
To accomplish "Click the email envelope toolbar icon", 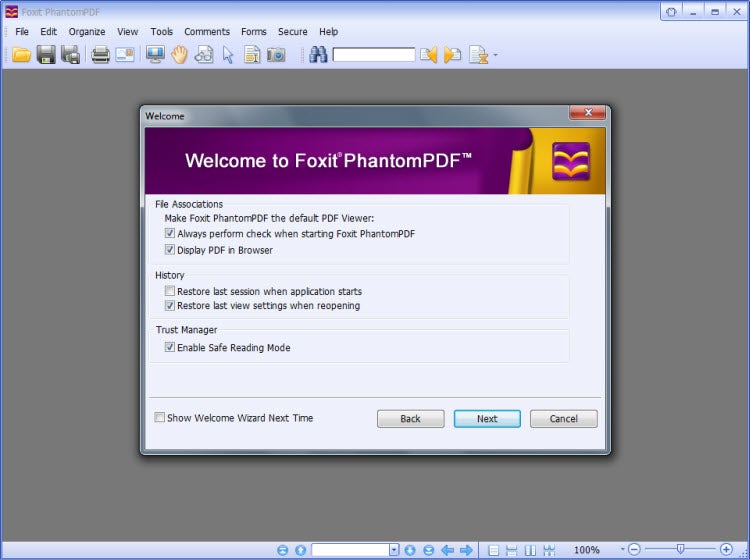I will click(x=125, y=55).
